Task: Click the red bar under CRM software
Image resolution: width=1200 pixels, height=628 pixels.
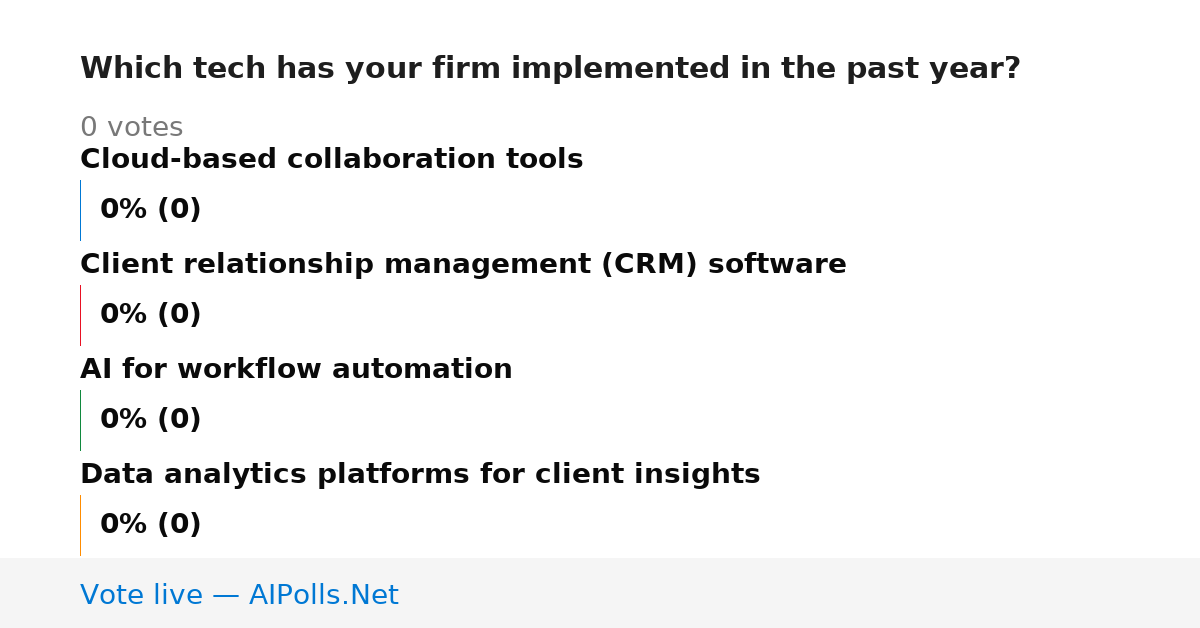Action: (x=80, y=315)
